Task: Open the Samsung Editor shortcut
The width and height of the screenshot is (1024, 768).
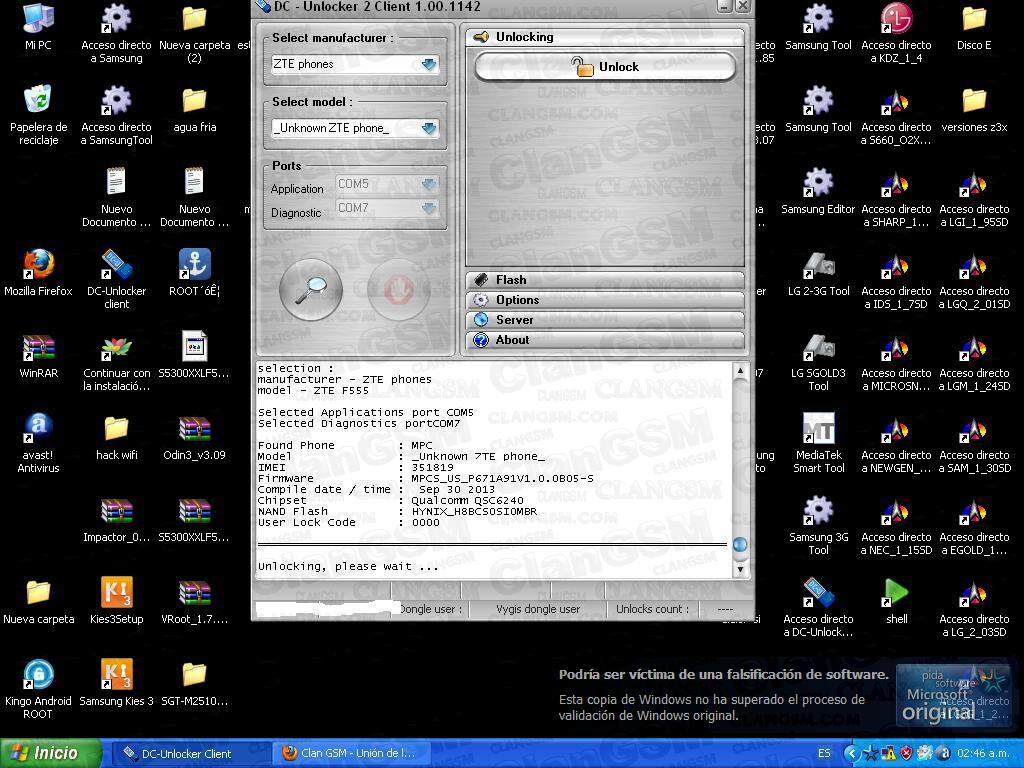Action: [818, 191]
